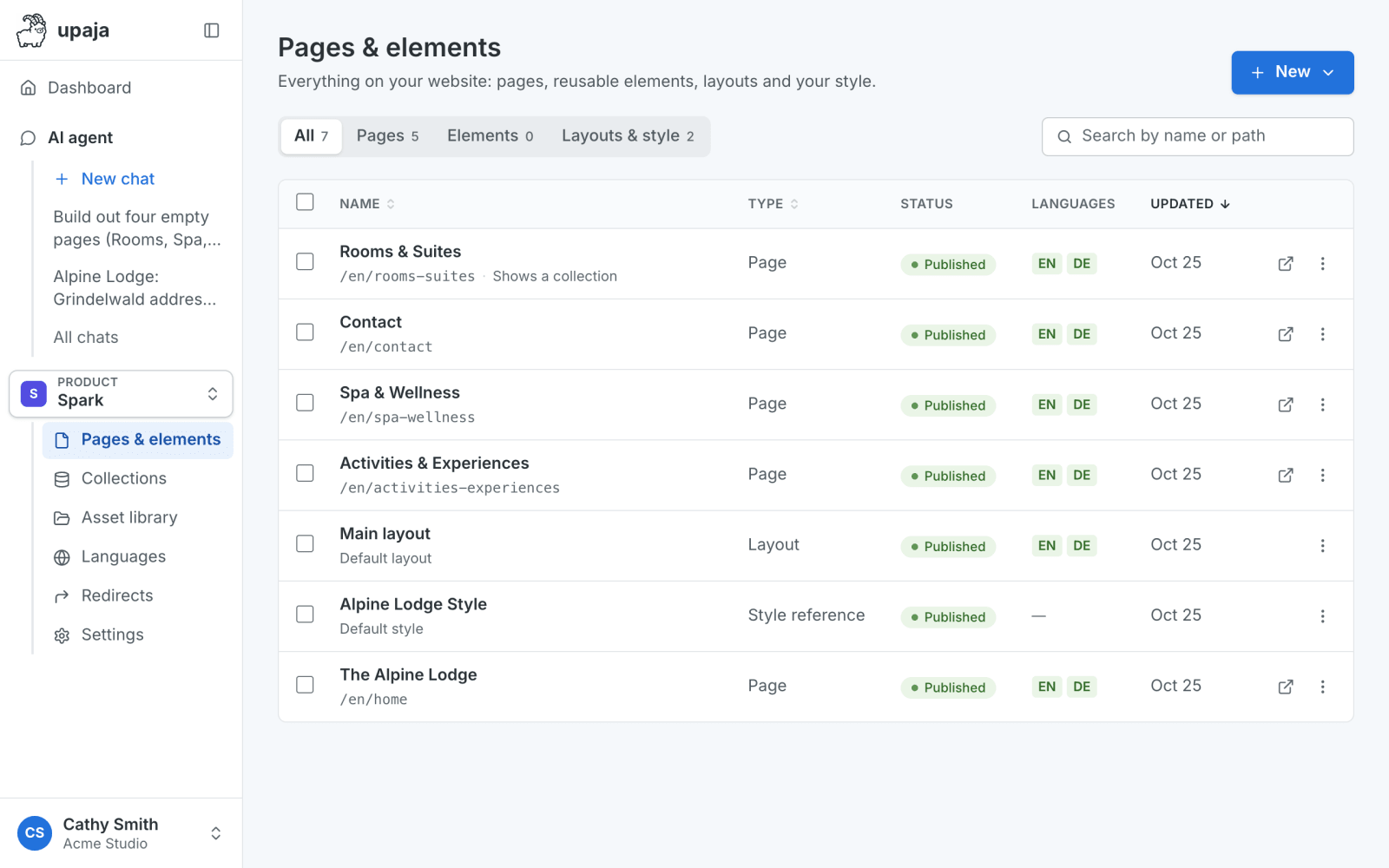1389x868 pixels.
Task: Check the Rooms & Suites row checkbox
Action: (x=305, y=261)
